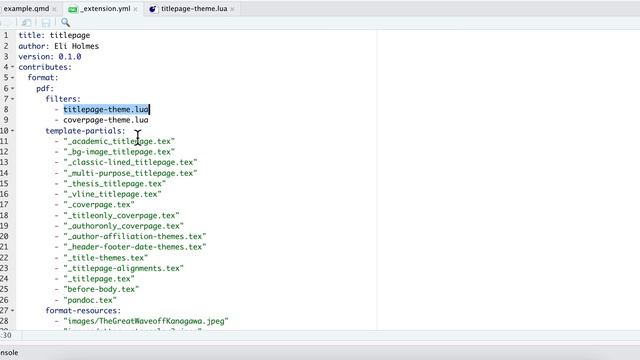Click "_academic_titlepage.tex" entry
640x360 pixels.
pos(119,141)
